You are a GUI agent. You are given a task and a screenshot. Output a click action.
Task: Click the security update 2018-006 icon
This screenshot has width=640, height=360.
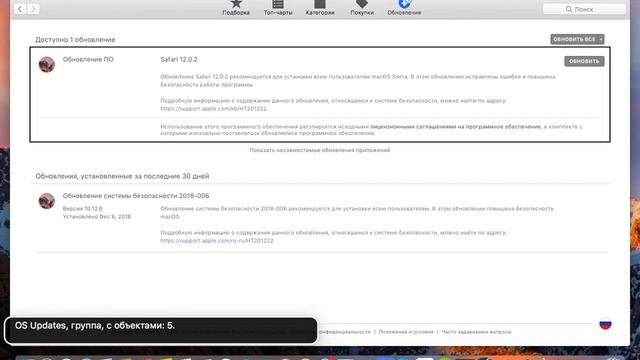[47, 201]
